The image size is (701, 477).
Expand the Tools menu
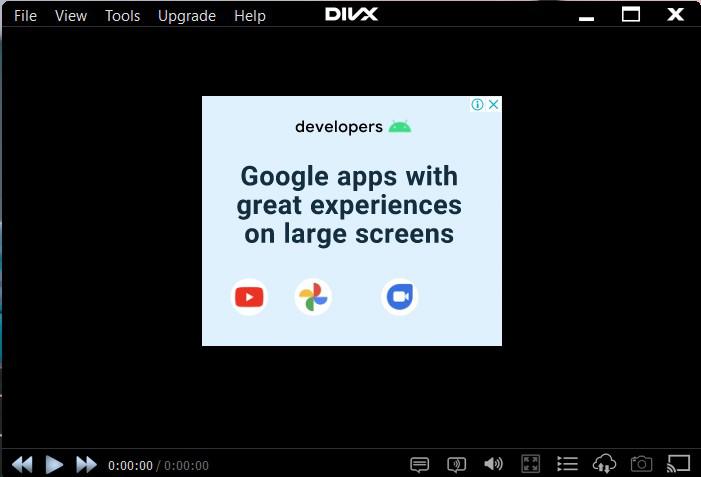[122, 16]
